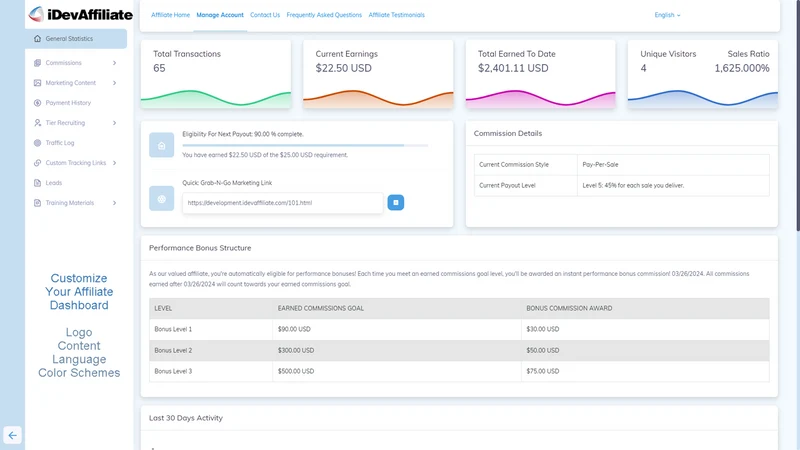Click the $300.00 USD goal cell
This screenshot has width=800, height=450.
coord(396,351)
